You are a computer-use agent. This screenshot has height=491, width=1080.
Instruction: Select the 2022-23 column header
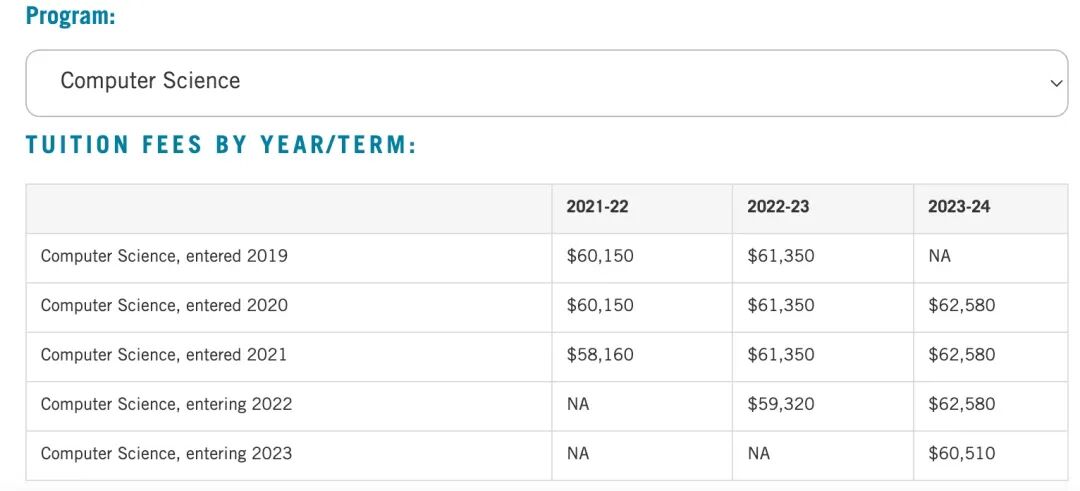(778, 207)
